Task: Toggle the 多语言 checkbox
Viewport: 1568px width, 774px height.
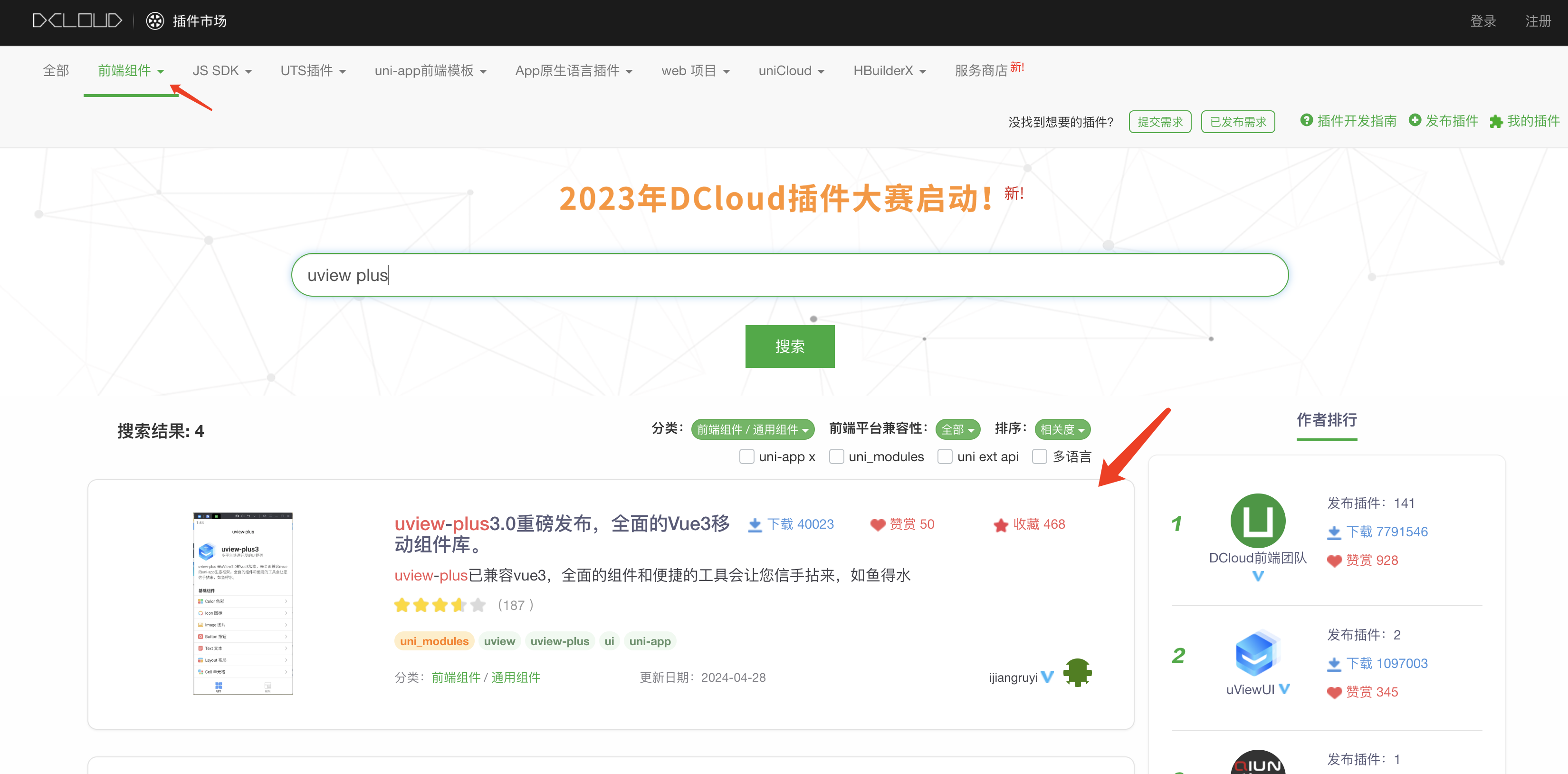Action: click(1040, 457)
